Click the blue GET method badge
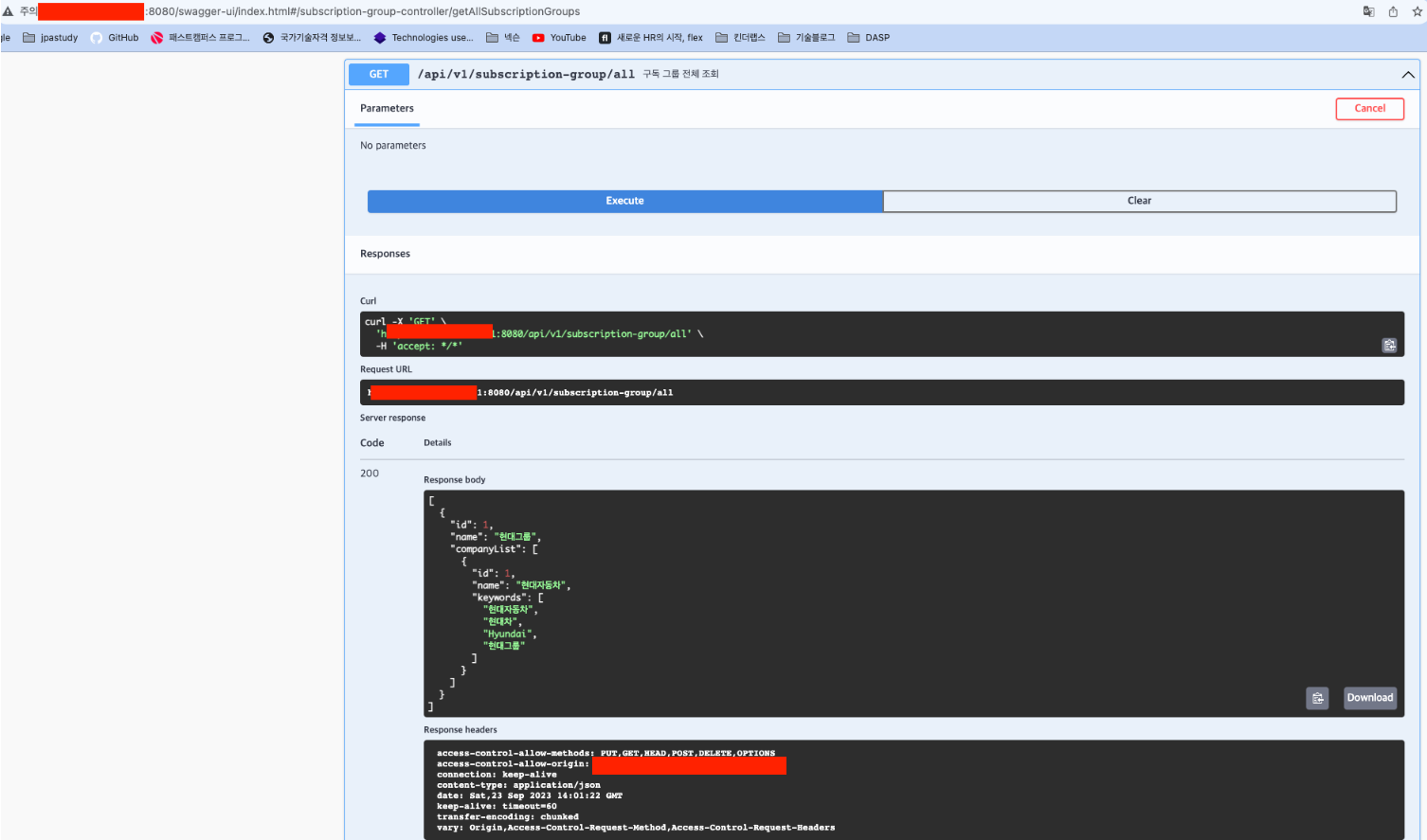Screen dimensions: 1427x840 point(379,74)
